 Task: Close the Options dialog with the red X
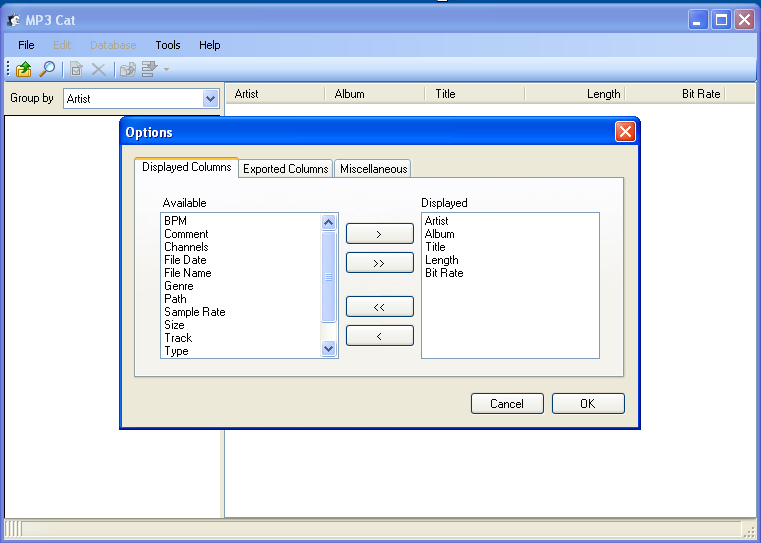coord(625,132)
